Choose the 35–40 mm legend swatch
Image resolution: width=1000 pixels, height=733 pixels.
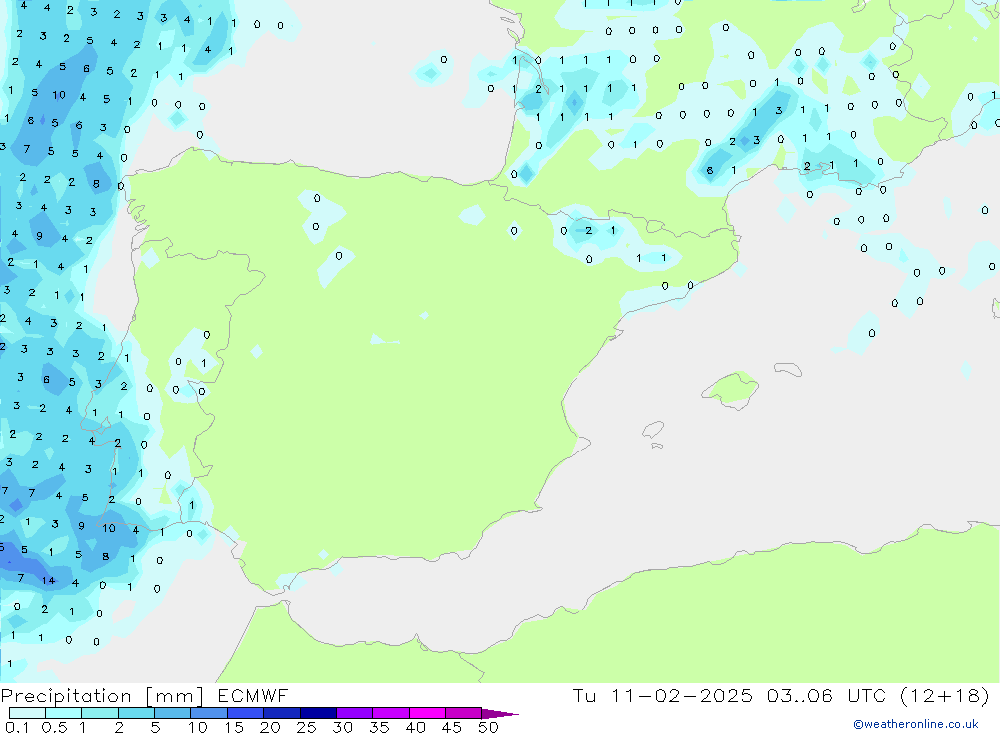[391, 713]
